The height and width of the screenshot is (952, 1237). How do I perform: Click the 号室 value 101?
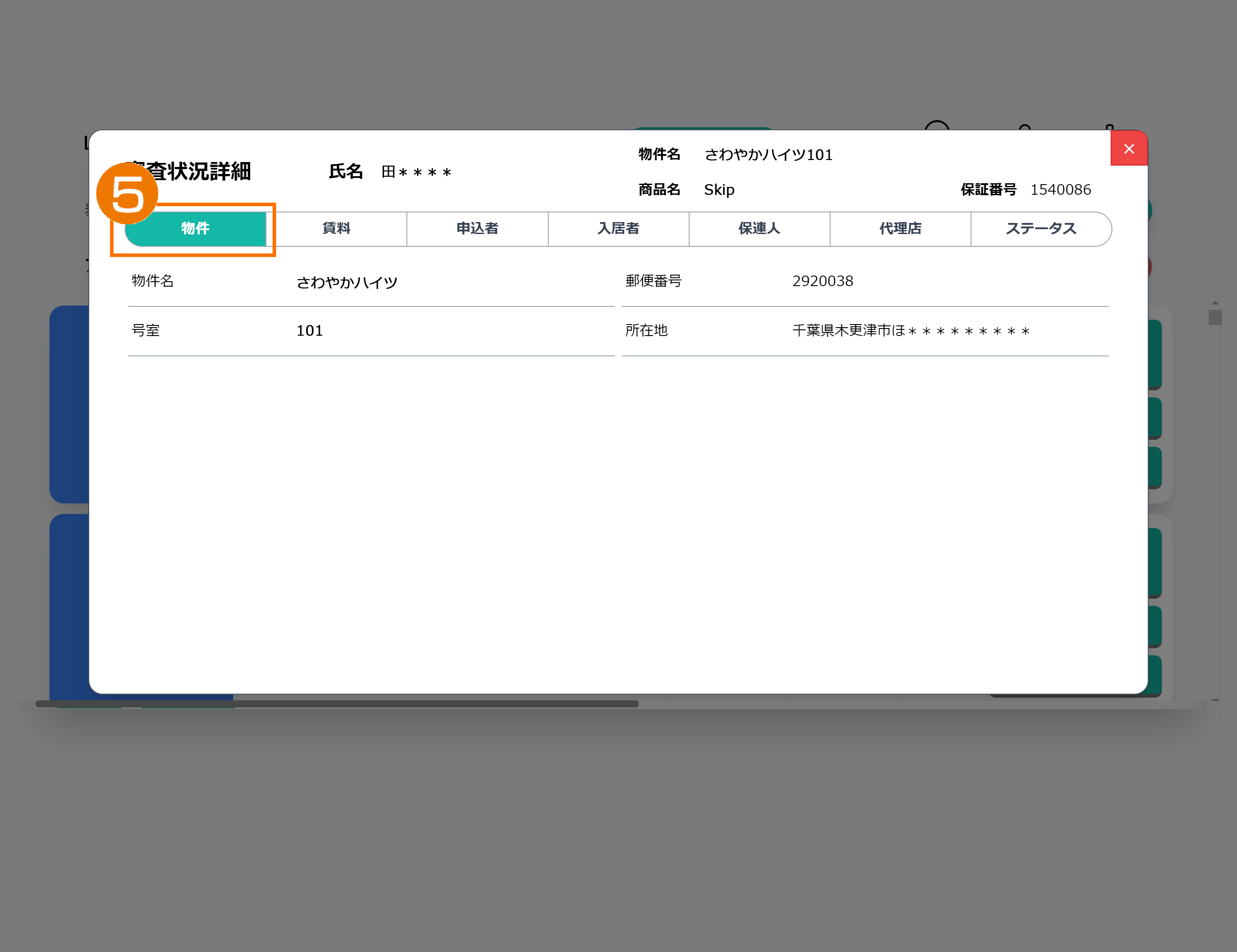tap(309, 331)
